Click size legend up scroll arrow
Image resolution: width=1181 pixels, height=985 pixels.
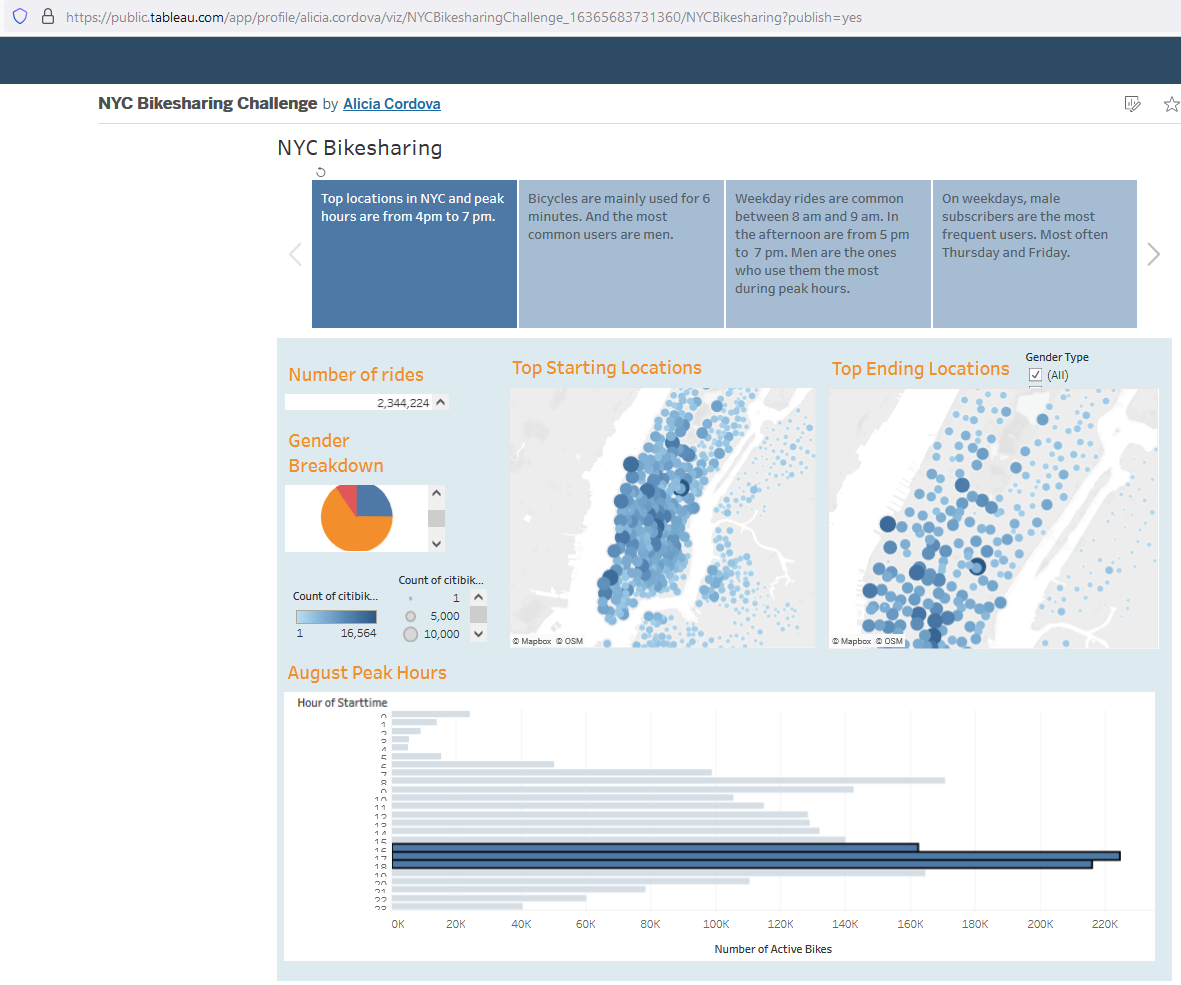click(478, 597)
